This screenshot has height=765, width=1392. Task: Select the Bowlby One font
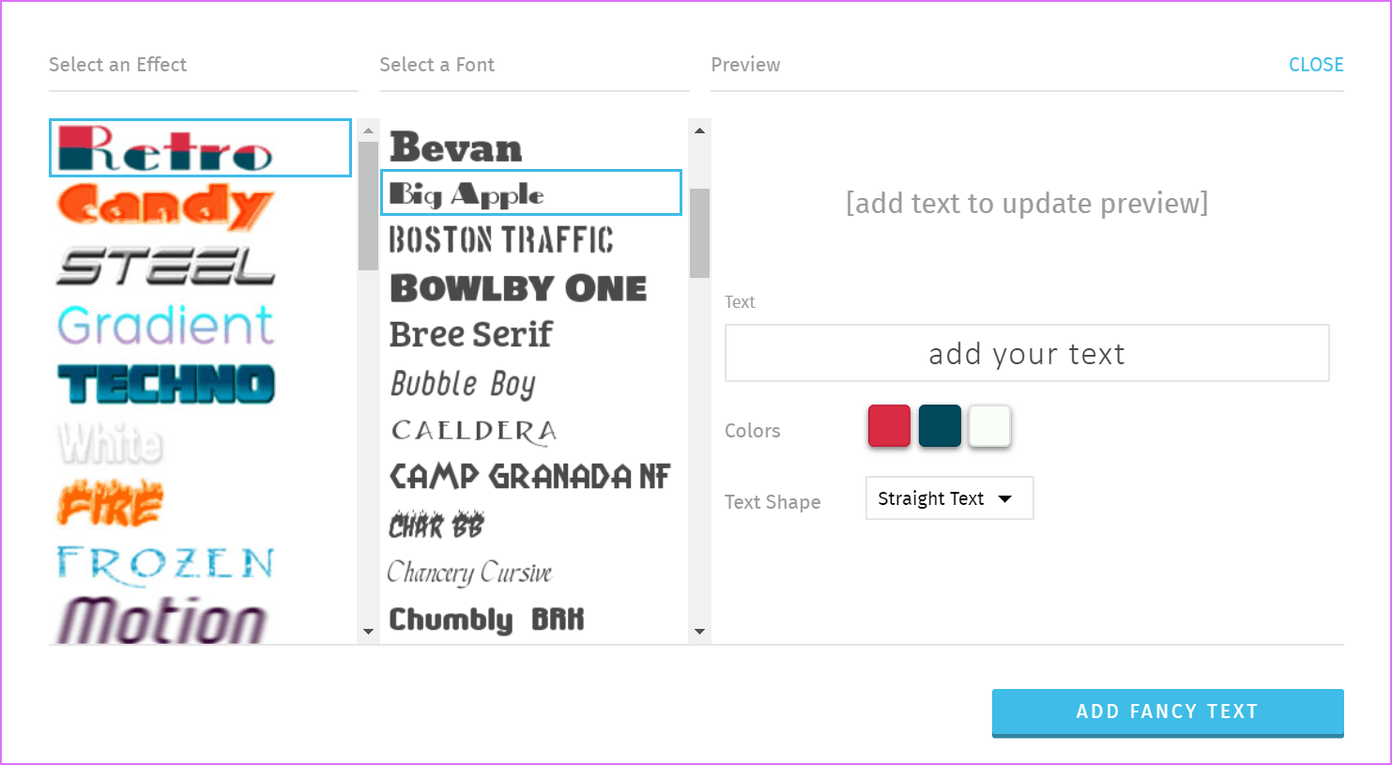pos(518,288)
